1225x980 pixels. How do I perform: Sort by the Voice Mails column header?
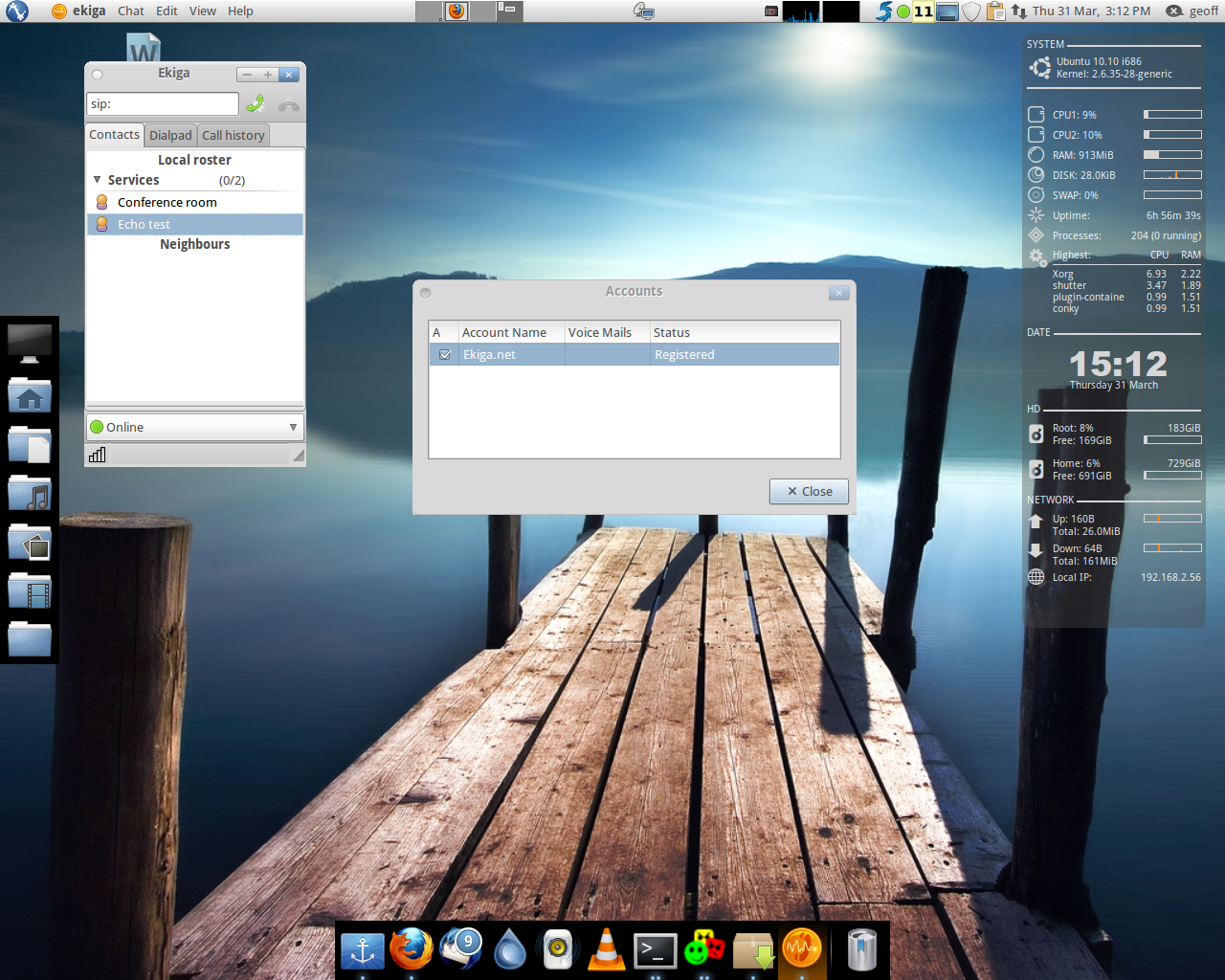pos(608,332)
